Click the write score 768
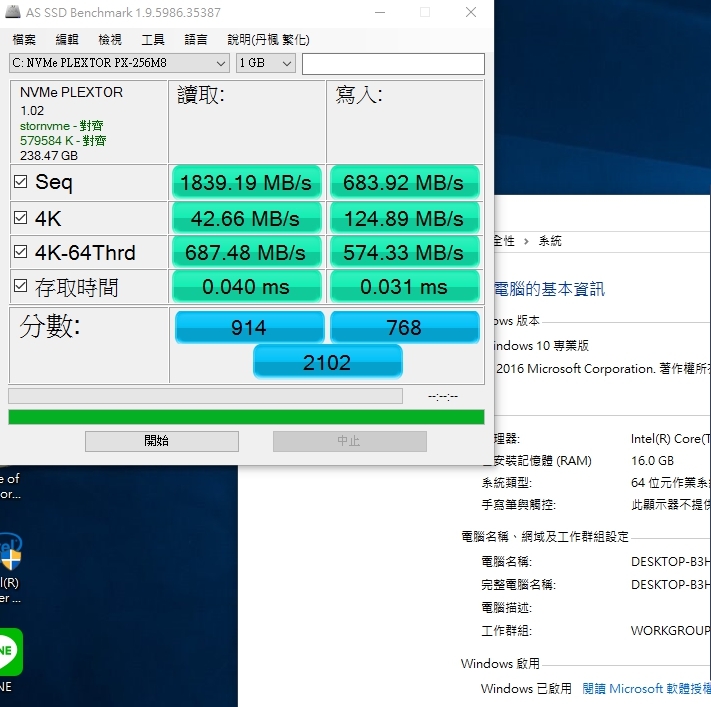The width and height of the screenshot is (711, 707). [x=404, y=327]
